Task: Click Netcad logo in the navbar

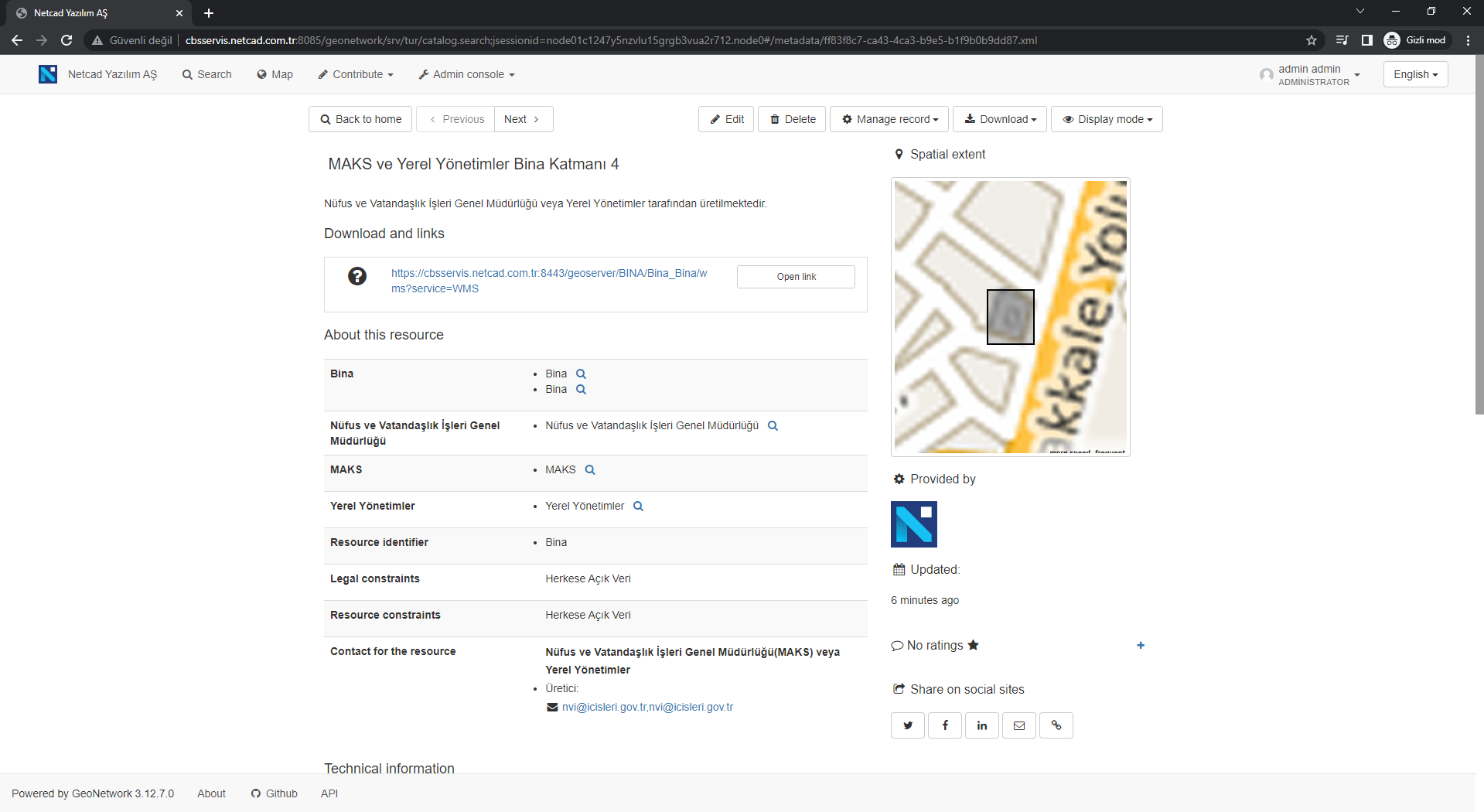Action: (48, 74)
